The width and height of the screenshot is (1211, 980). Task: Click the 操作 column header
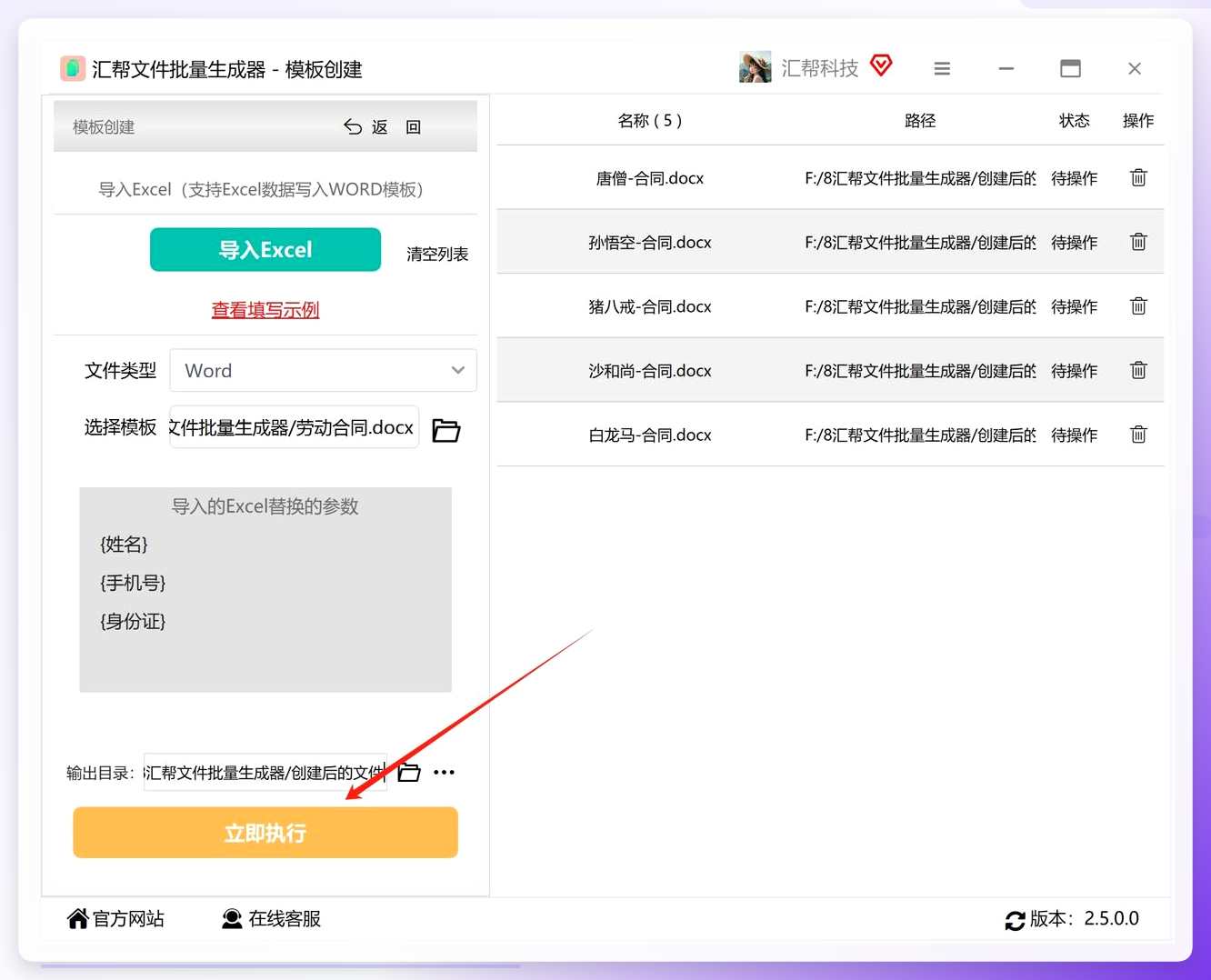pos(1138,121)
